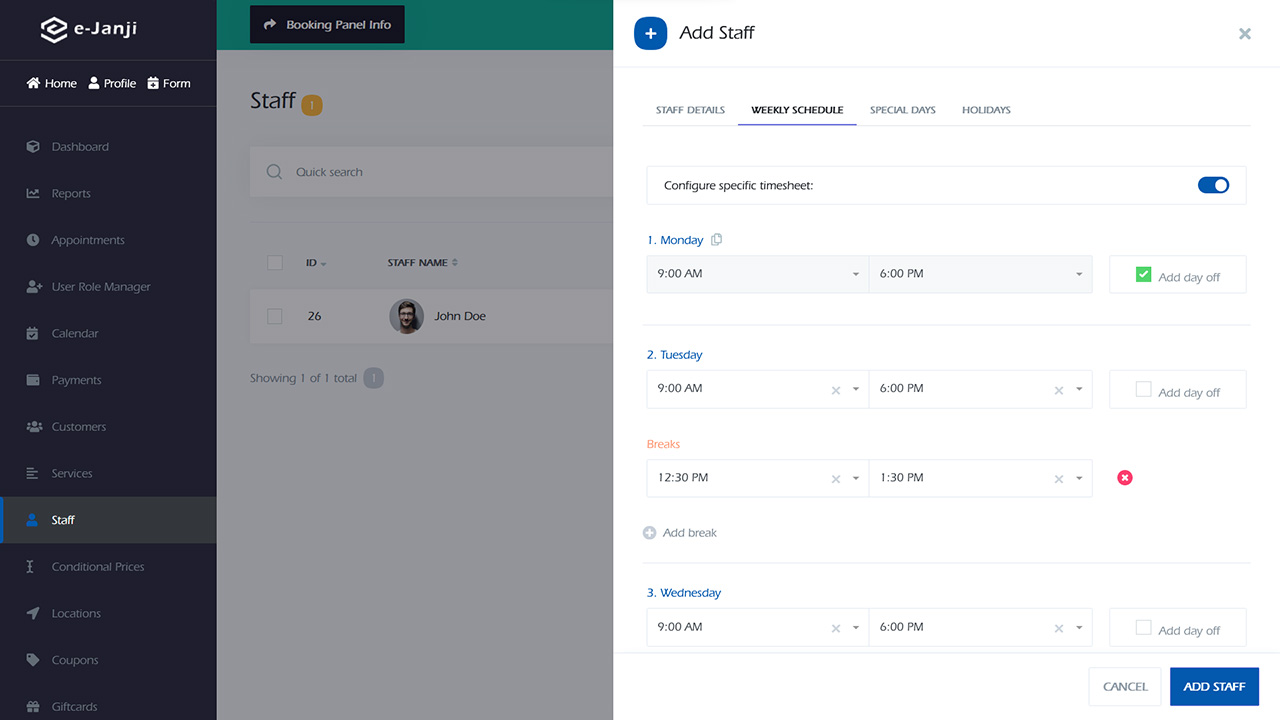Open User Role Manager icon
The height and width of the screenshot is (720, 1280).
(x=33, y=287)
